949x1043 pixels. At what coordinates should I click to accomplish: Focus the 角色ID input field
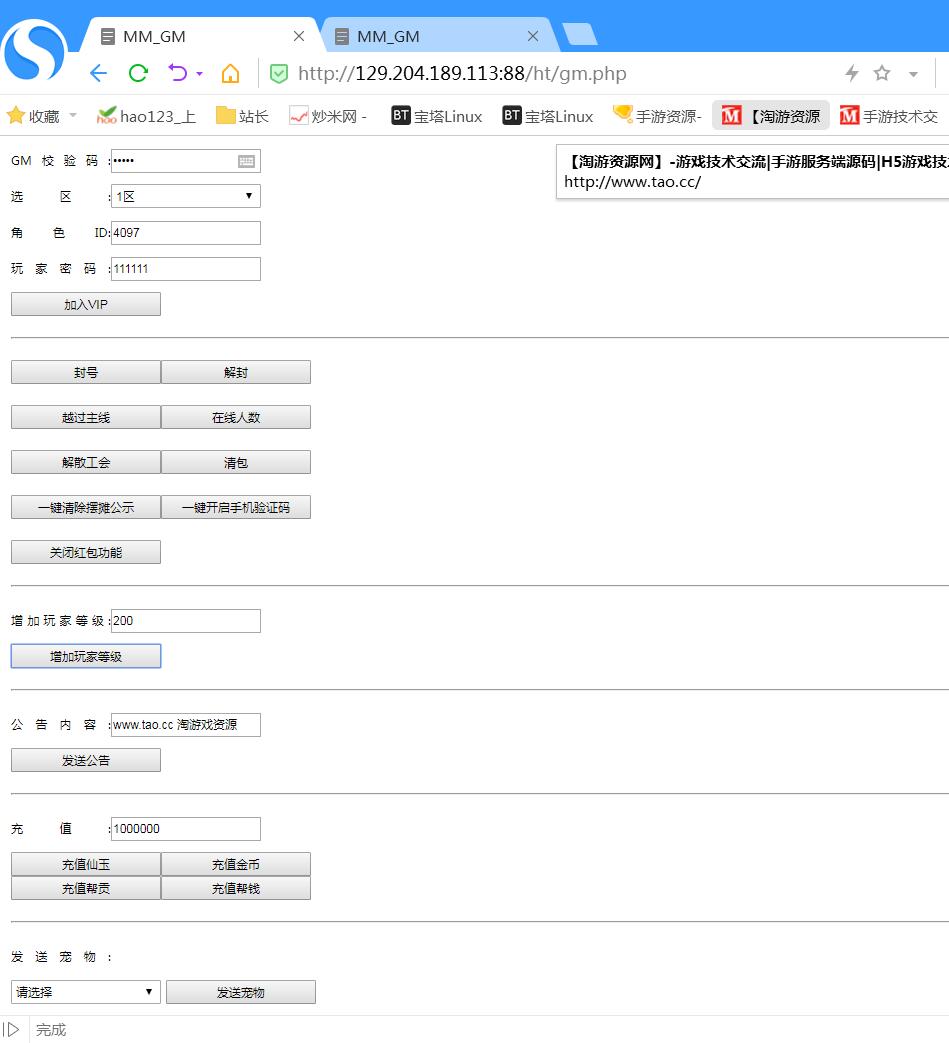point(186,233)
